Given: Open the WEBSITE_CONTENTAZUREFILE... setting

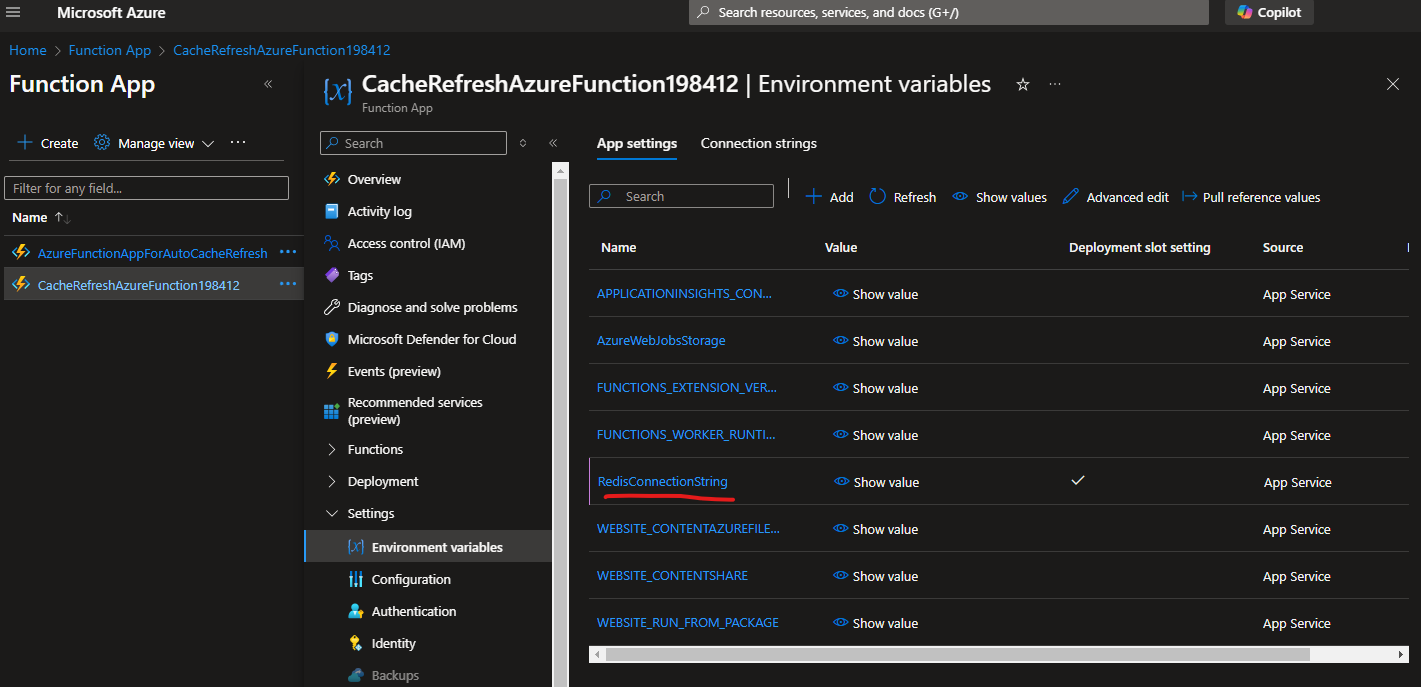Looking at the screenshot, I should coord(688,529).
